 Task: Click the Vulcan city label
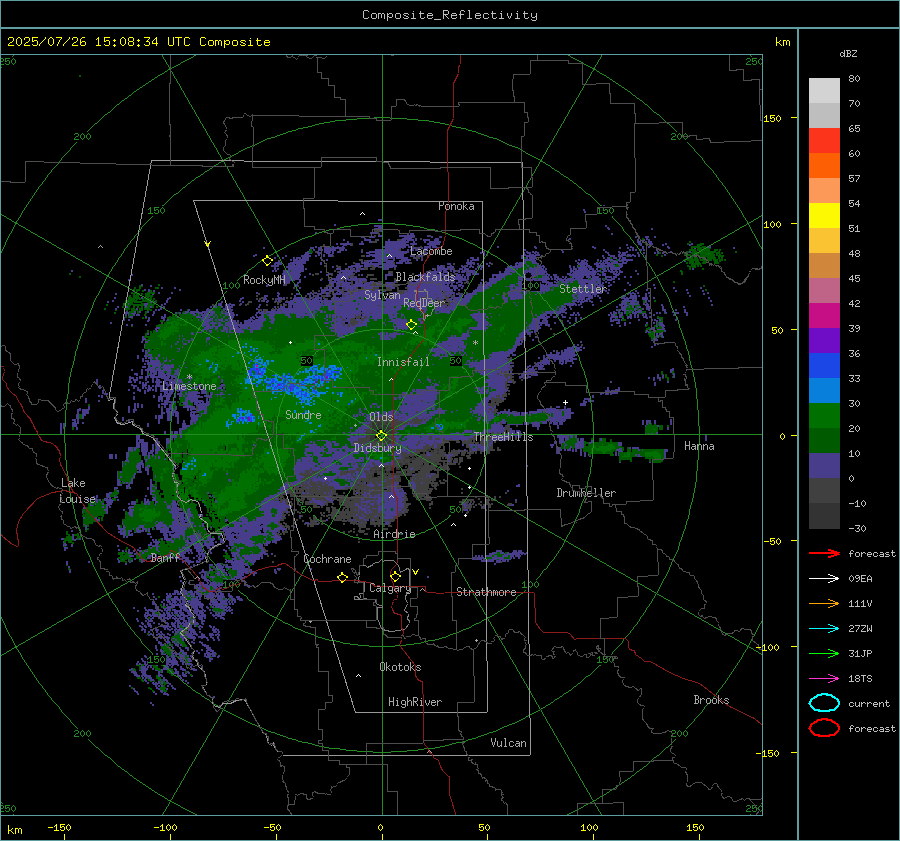pyautogui.click(x=509, y=743)
